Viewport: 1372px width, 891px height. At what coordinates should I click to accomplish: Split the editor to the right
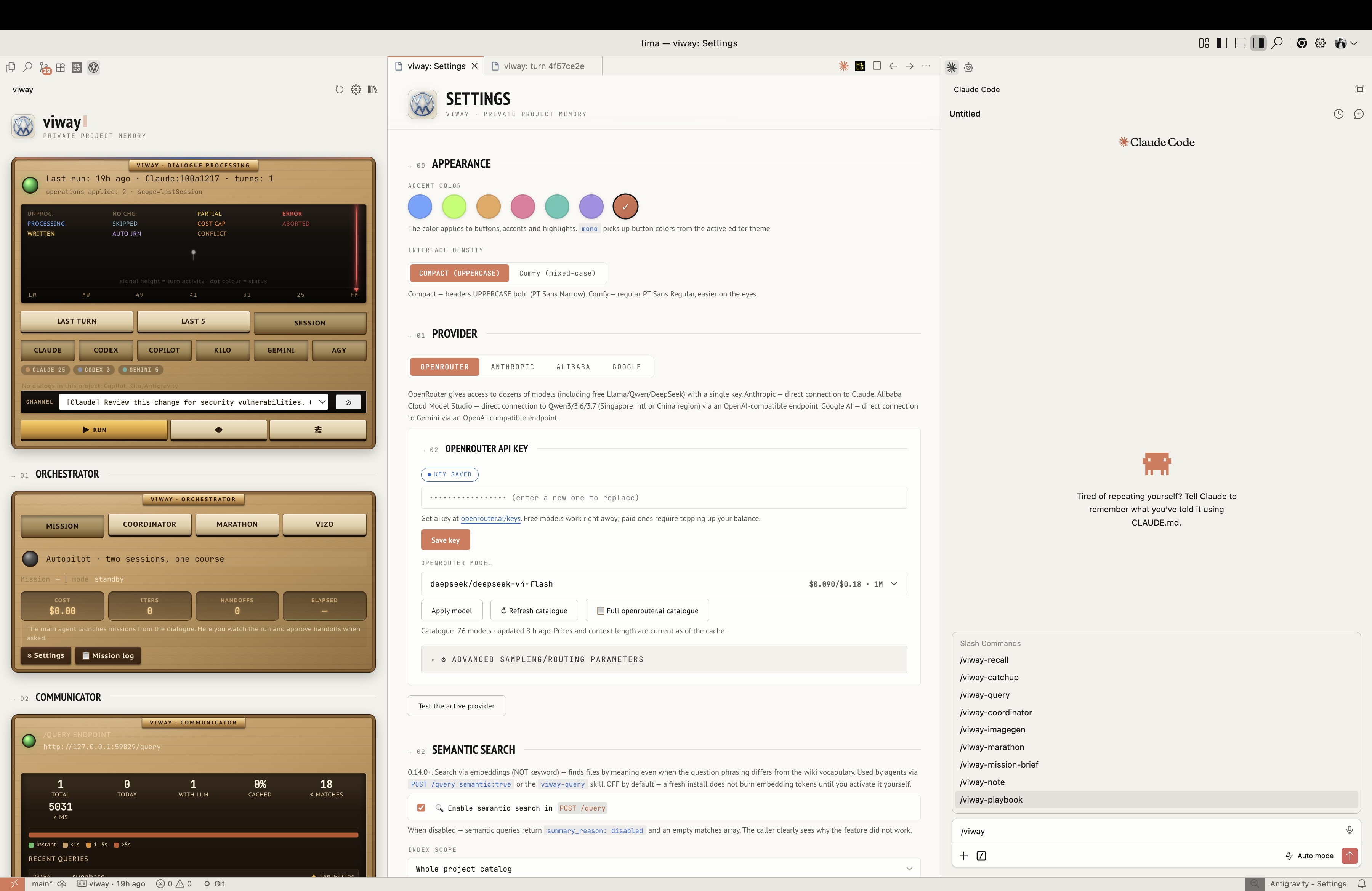click(877, 66)
